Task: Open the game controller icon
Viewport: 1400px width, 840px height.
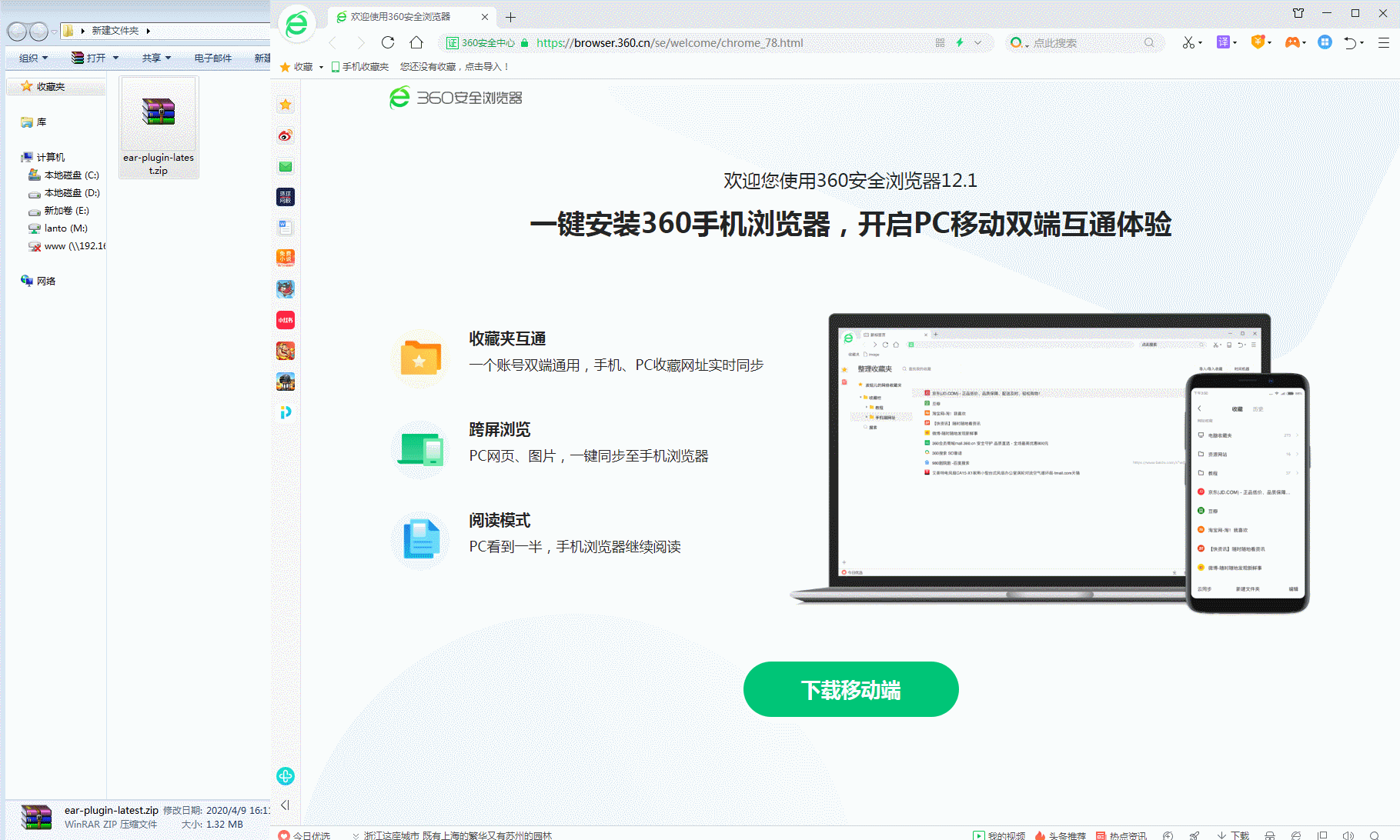Action: click(x=1291, y=42)
